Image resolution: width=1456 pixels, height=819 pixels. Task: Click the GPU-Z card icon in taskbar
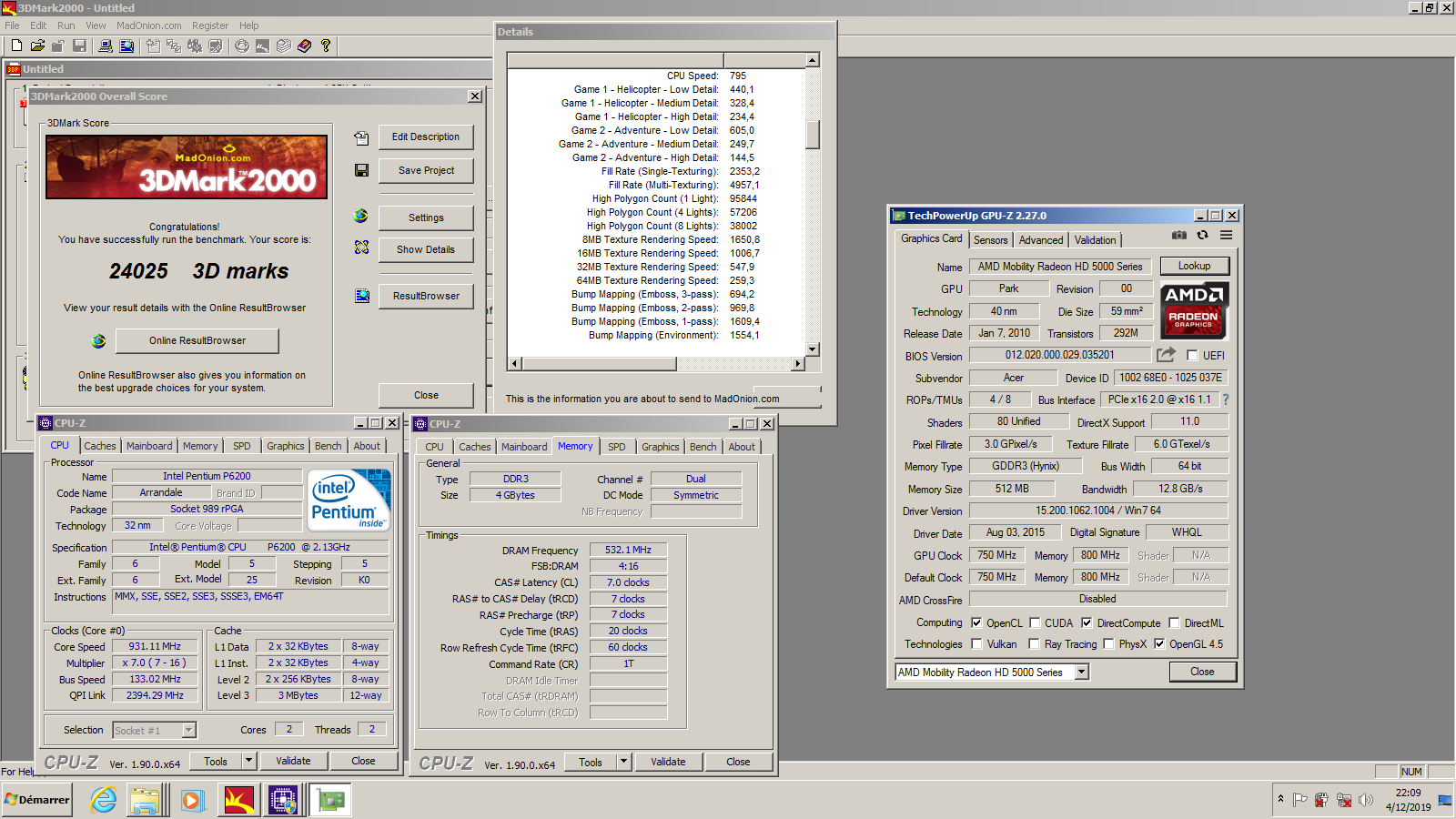pyautogui.click(x=330, y=800)
